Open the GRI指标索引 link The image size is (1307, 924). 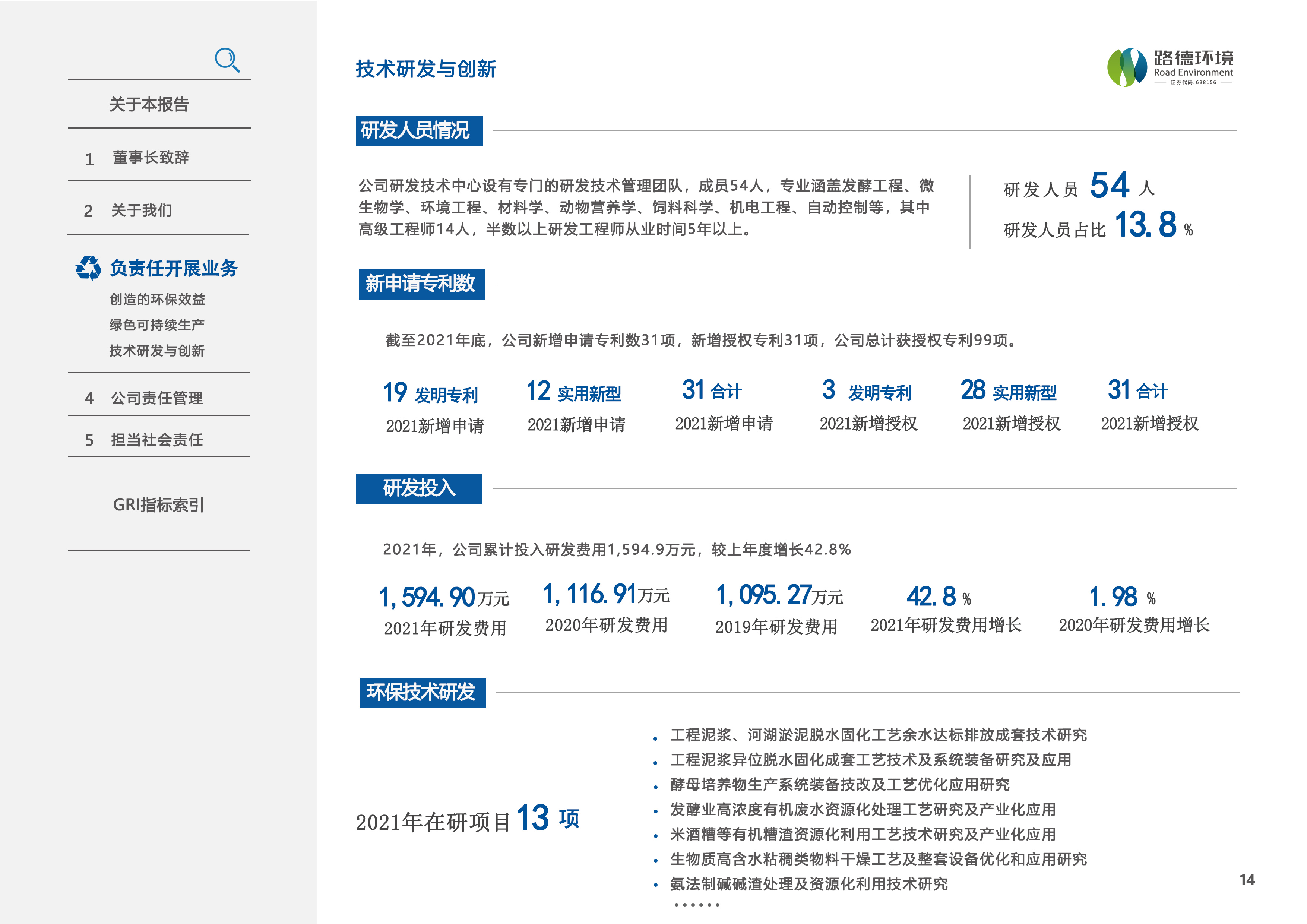point(158,504)
